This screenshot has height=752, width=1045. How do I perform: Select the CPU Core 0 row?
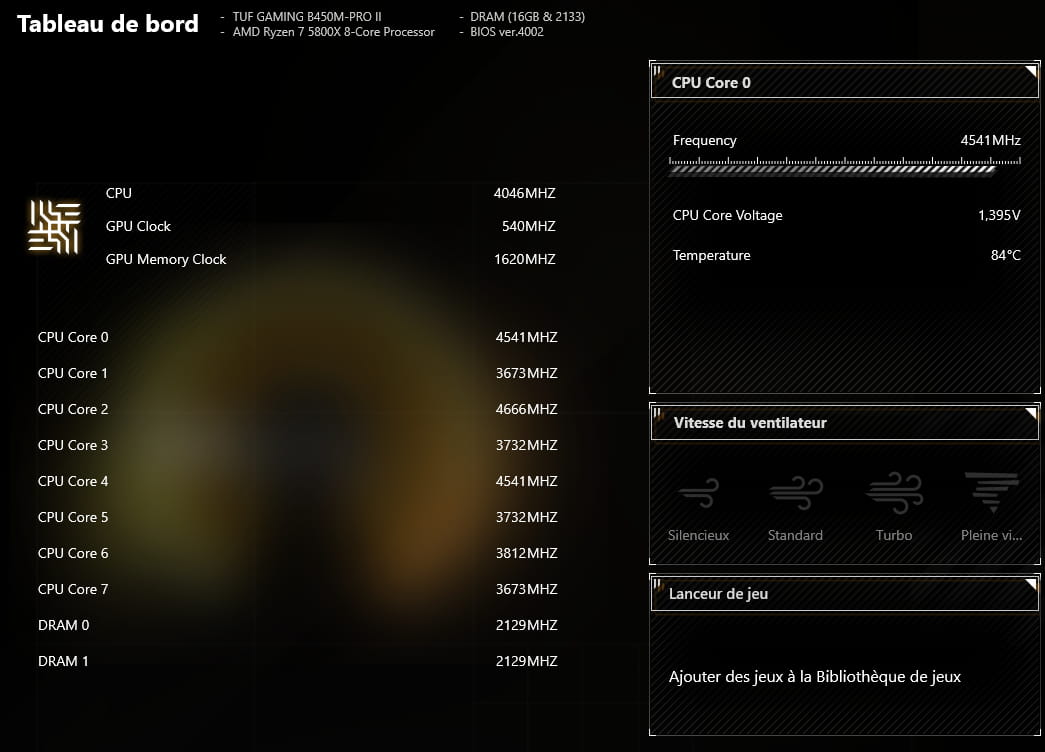coord(297,337)
